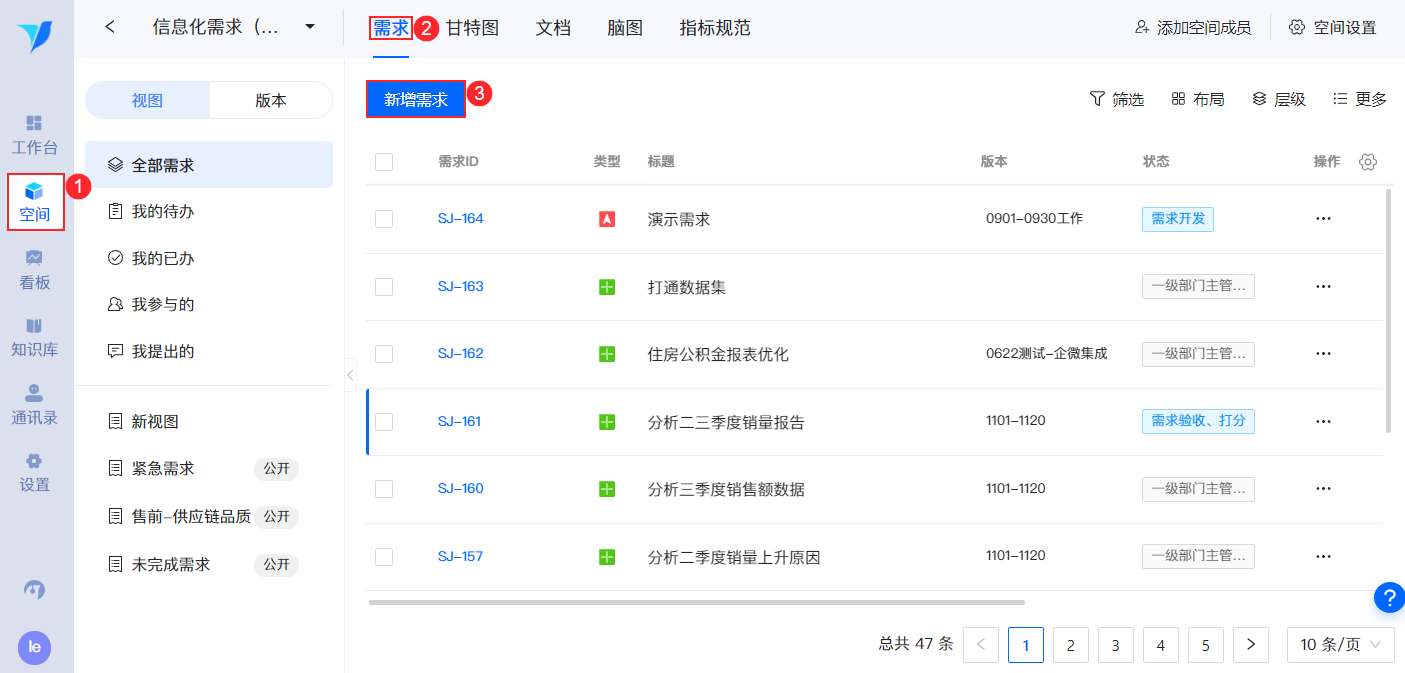Select the header select-all checkbox

(x=384, y=162)
